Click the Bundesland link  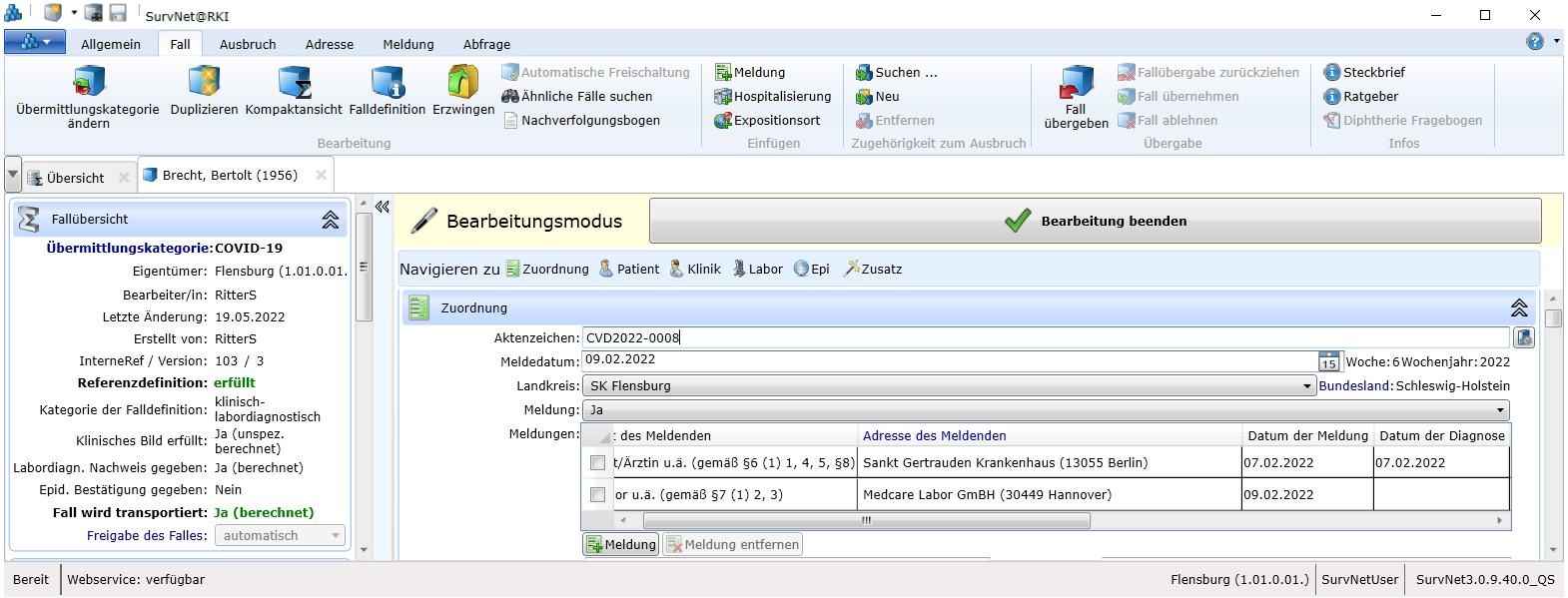(x=1354, y=386)
